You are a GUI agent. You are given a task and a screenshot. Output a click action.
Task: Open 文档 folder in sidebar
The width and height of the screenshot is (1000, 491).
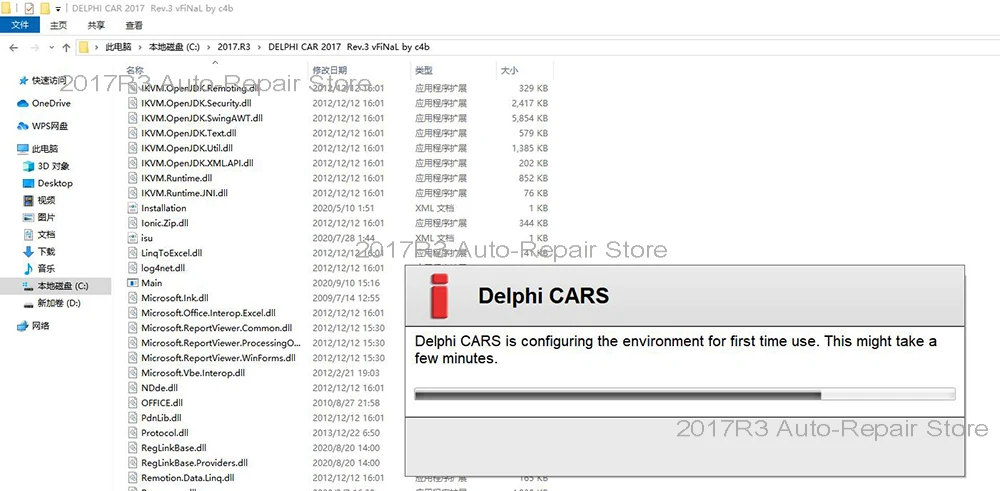point(46,235)
